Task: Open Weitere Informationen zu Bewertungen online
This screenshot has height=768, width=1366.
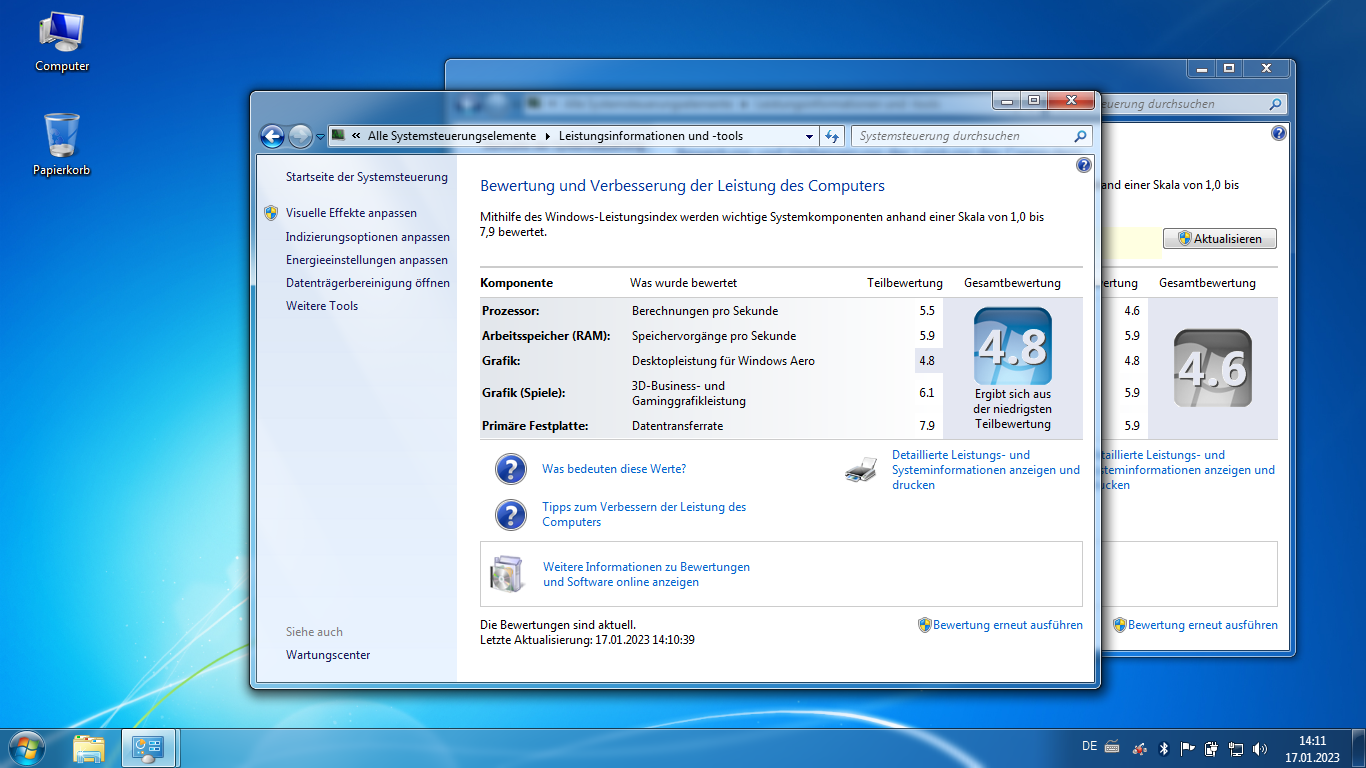Action: 646,574
